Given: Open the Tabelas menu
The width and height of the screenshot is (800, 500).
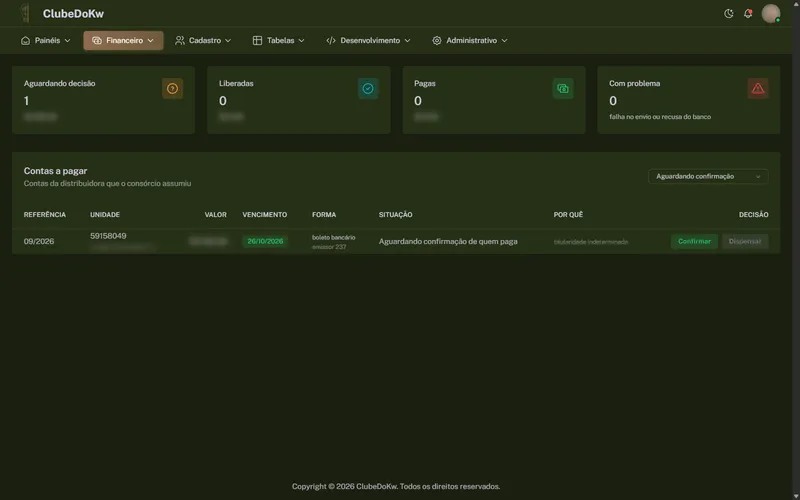Looking at the screenshot, I should coord(279,40).
